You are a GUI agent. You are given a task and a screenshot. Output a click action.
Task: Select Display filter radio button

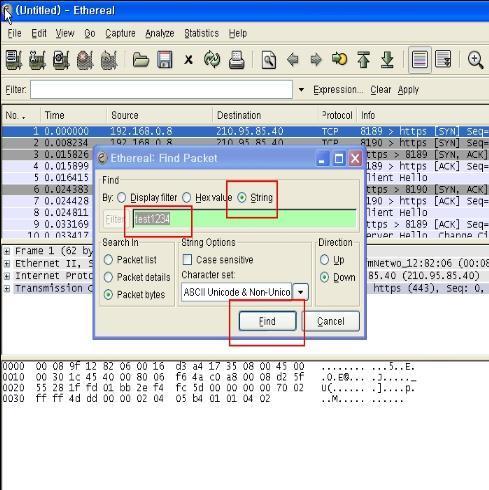122,198
